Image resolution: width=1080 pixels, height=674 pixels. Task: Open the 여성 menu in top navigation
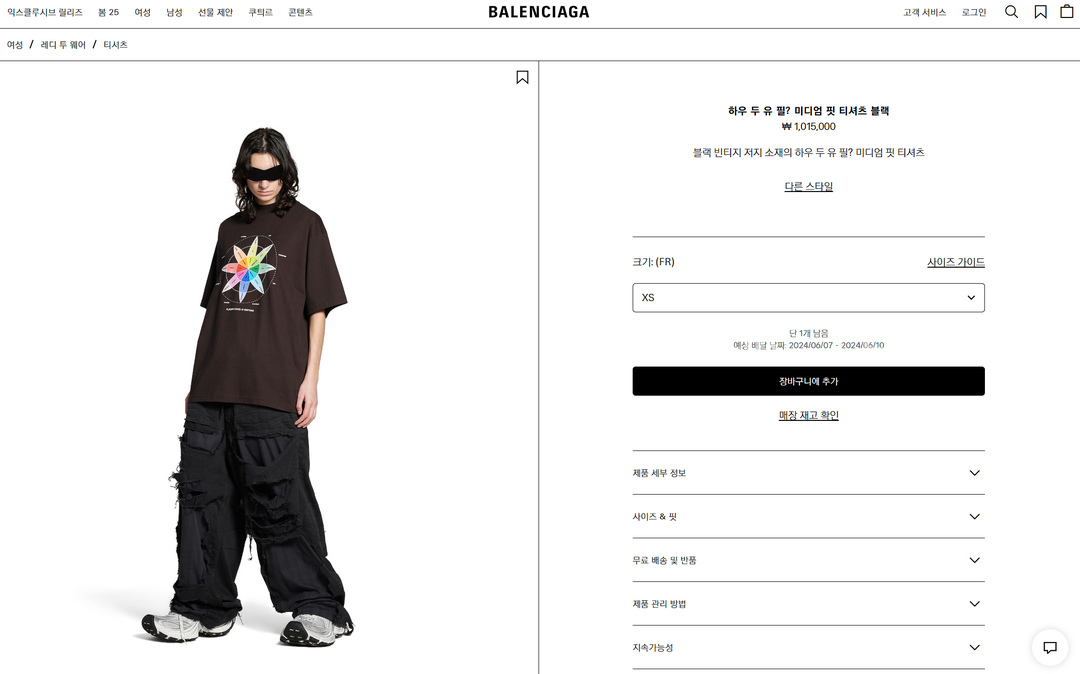coord(143,12)
